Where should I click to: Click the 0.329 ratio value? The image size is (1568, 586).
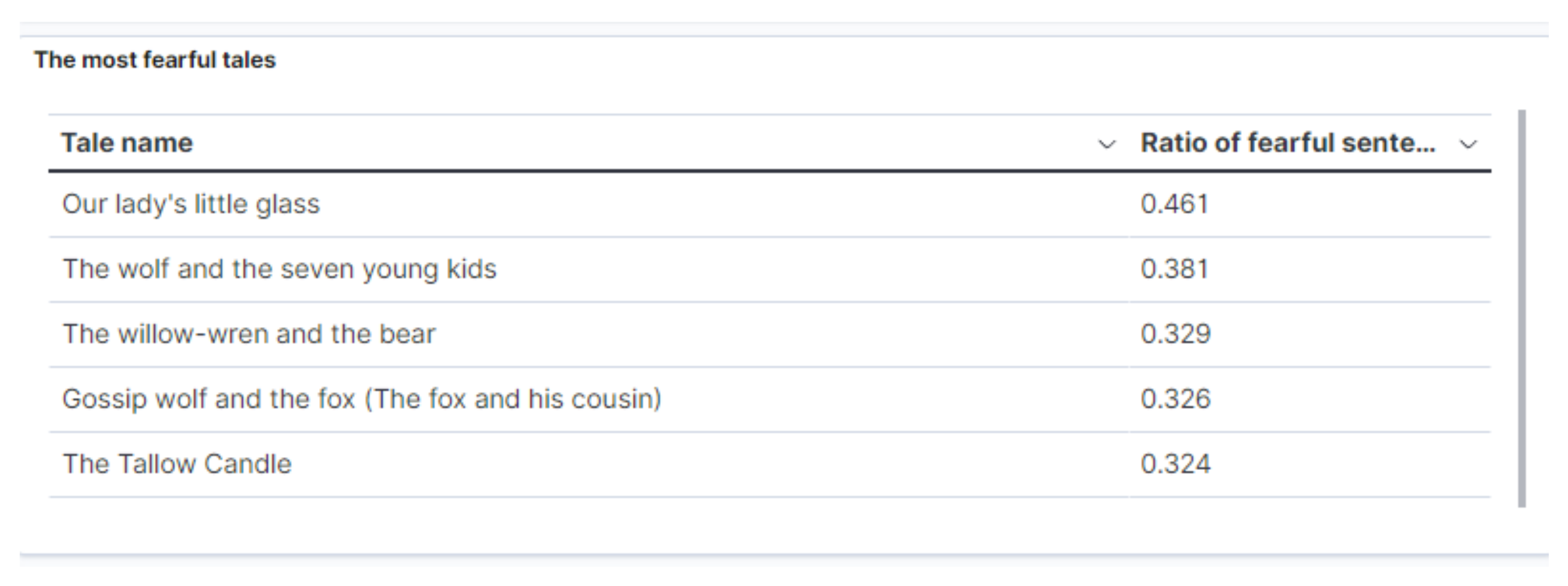(x=1175, y=334)
